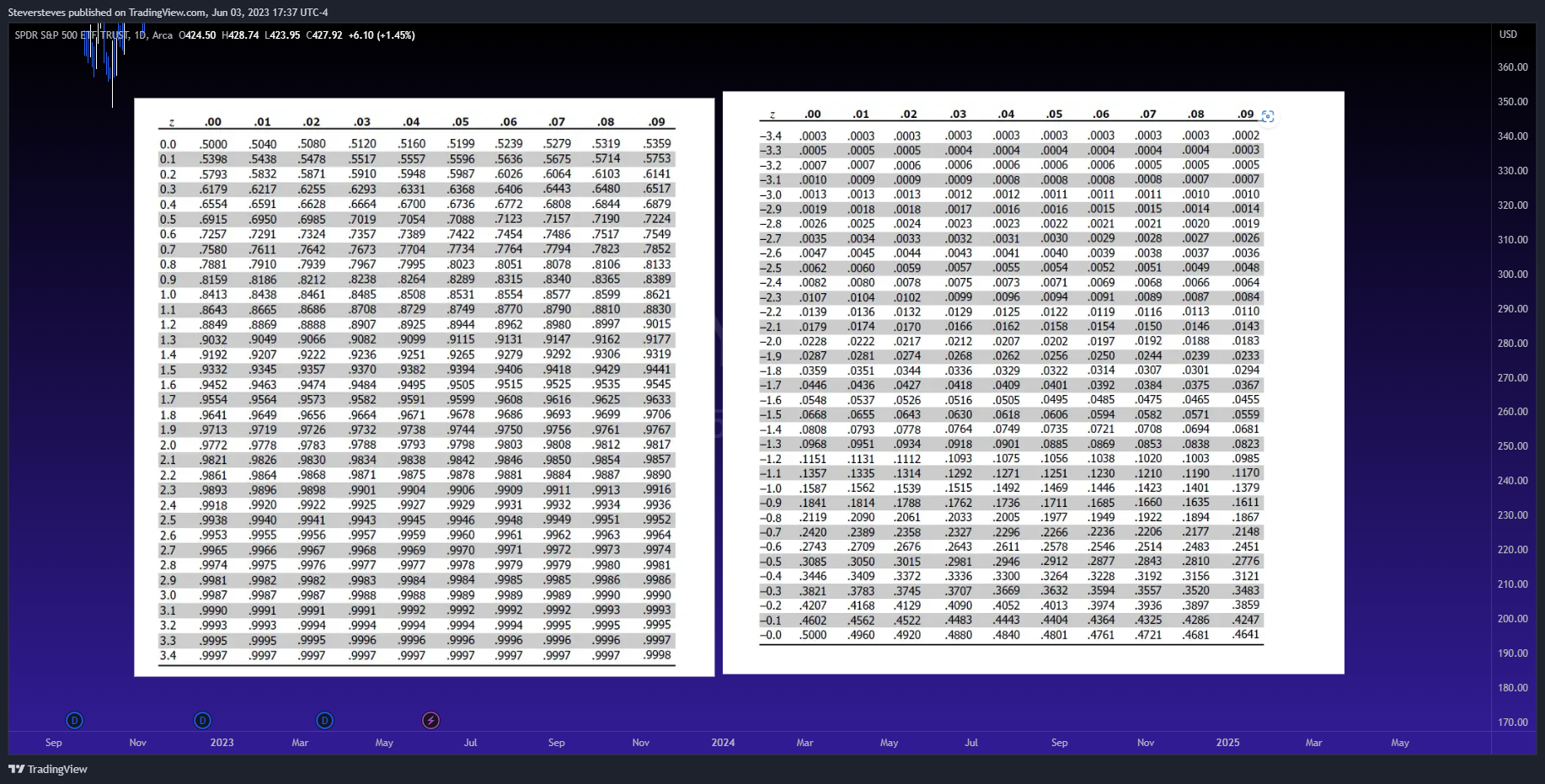Click value .4960 in the -0.0 row
The height and width of the screenshot is (784, 1545).
(861, 636)
